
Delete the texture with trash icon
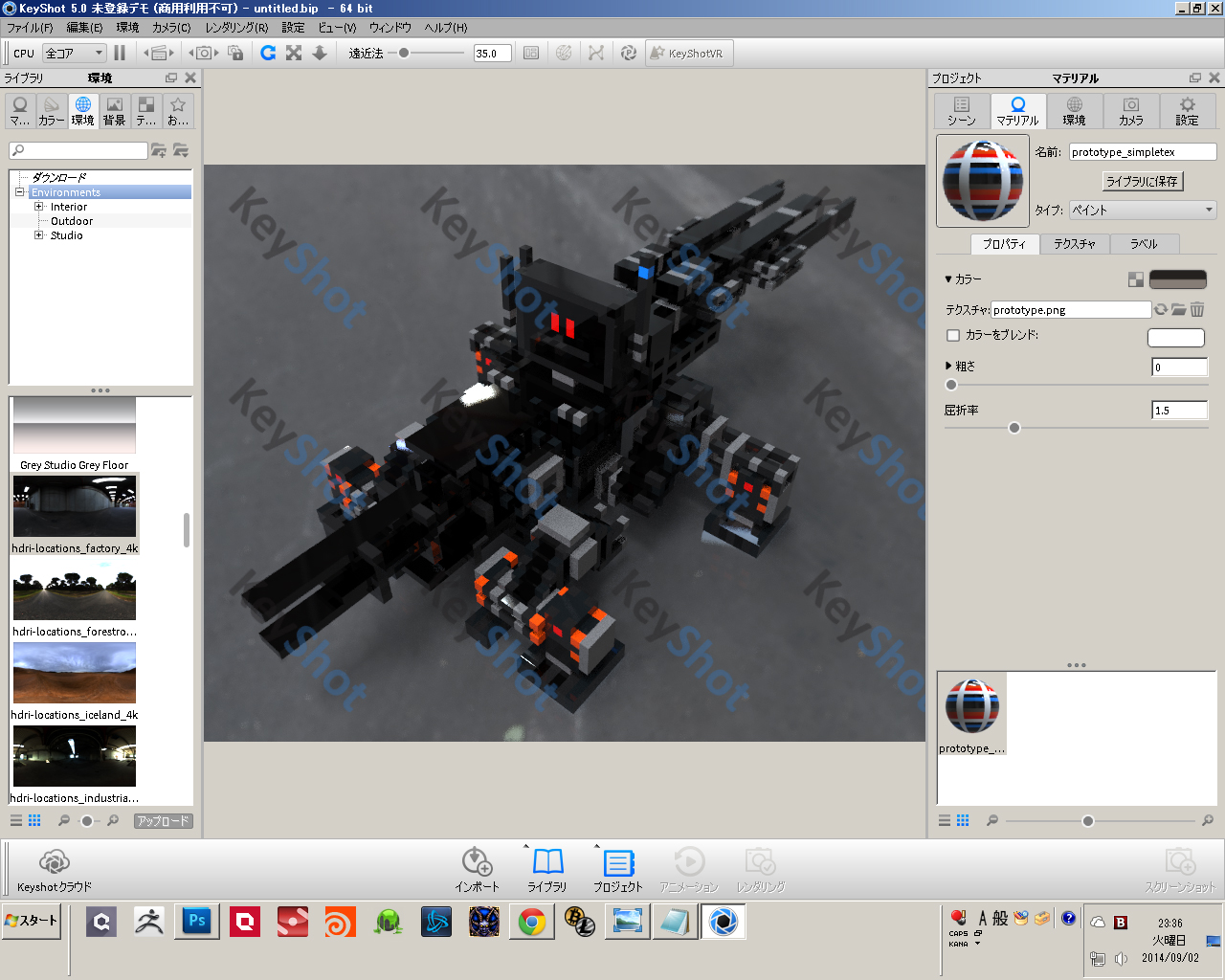pos(1197,309)
